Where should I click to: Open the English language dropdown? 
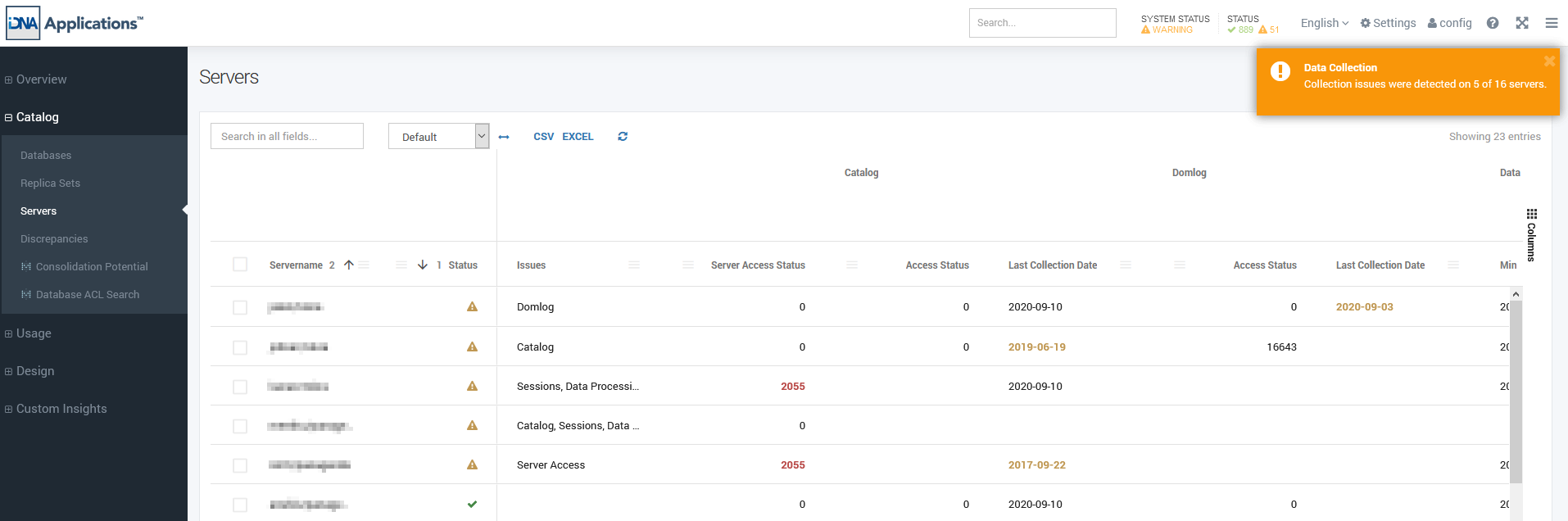click(1324, 23)
